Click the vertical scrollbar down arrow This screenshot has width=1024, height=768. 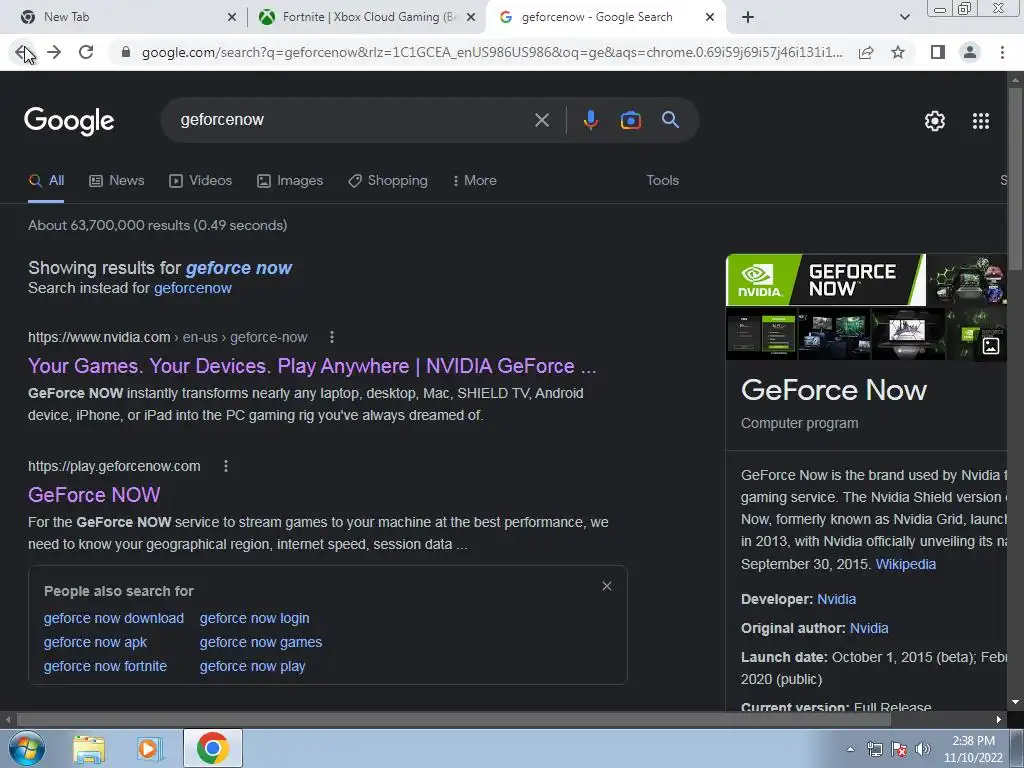(1016, 702)
